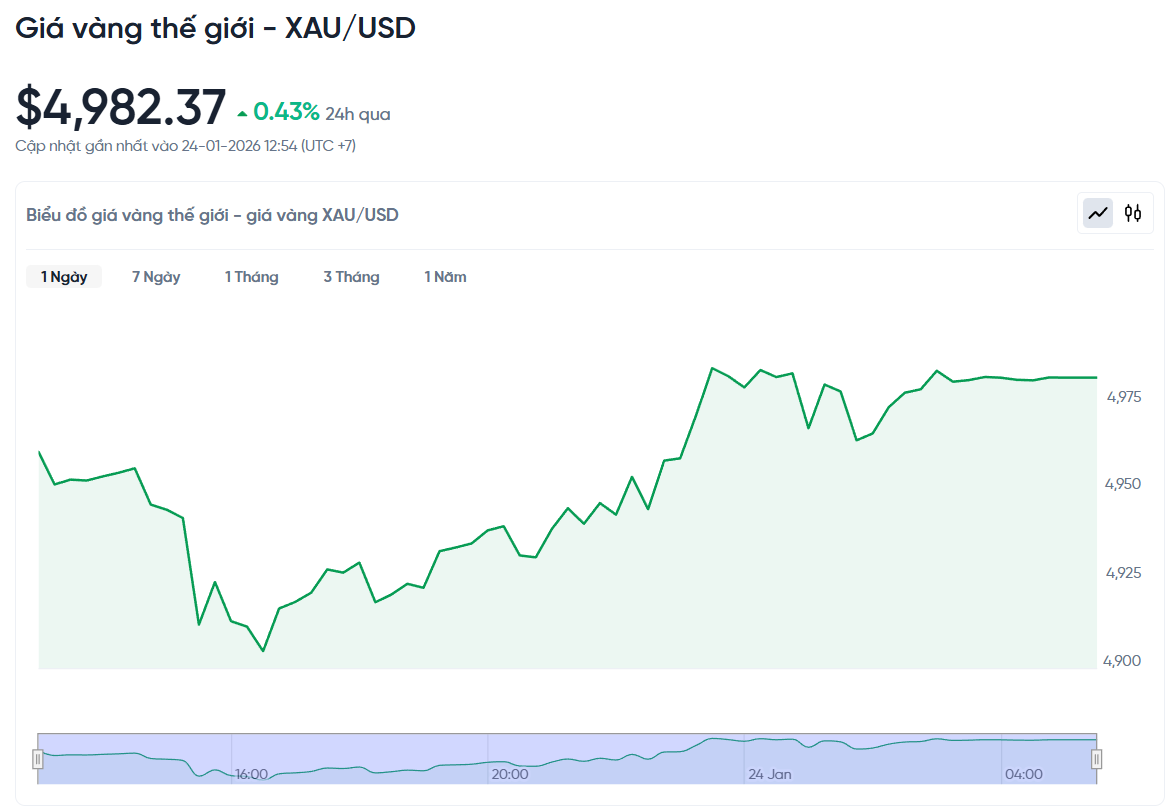Click the left navigator range handle

(38, 759)
